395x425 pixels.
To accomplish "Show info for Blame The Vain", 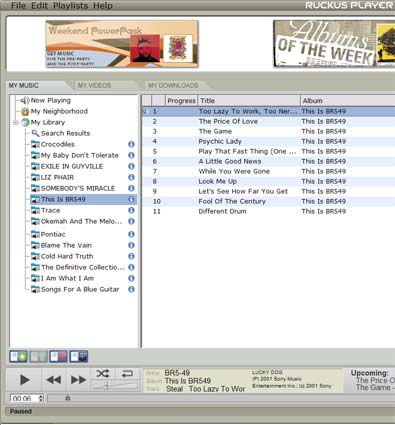I will coord(131,245).
